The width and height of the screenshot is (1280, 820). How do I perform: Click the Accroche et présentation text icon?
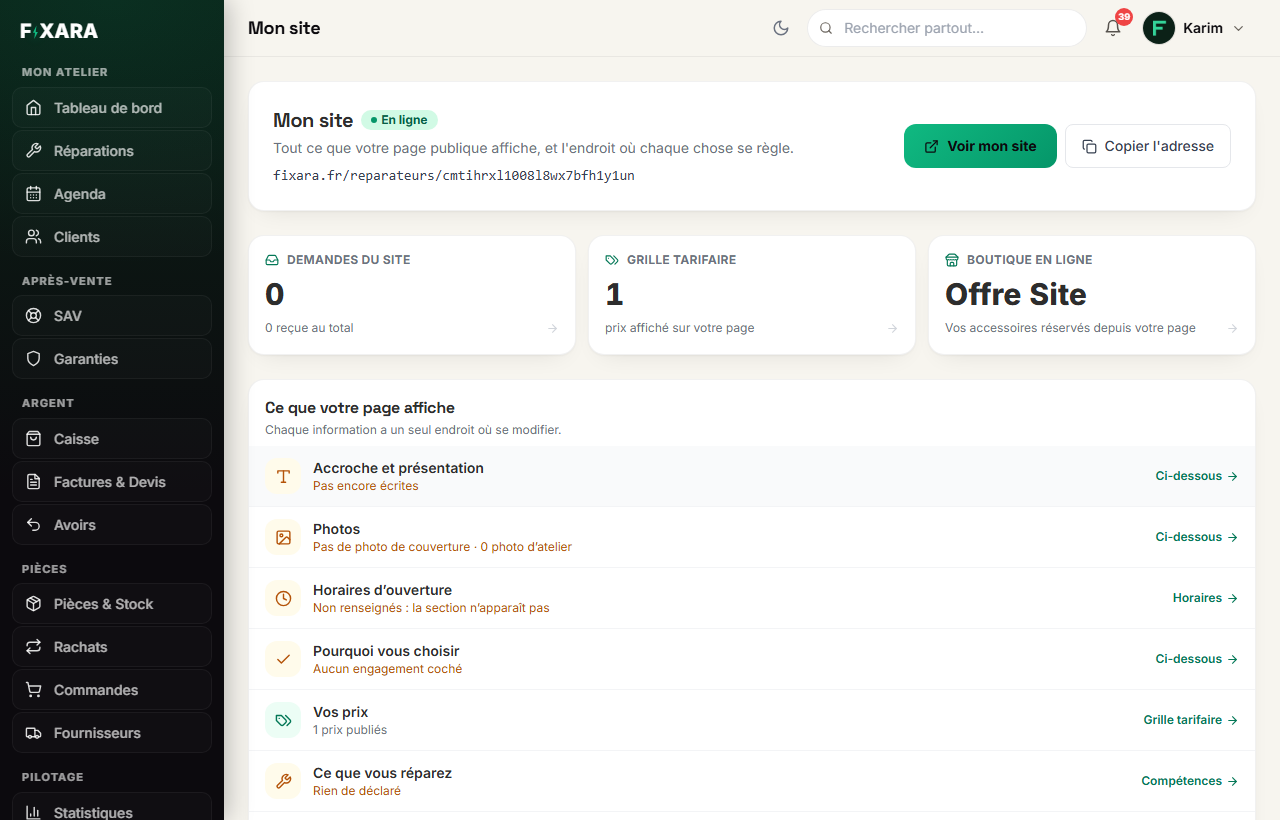[x=283, y=476]
